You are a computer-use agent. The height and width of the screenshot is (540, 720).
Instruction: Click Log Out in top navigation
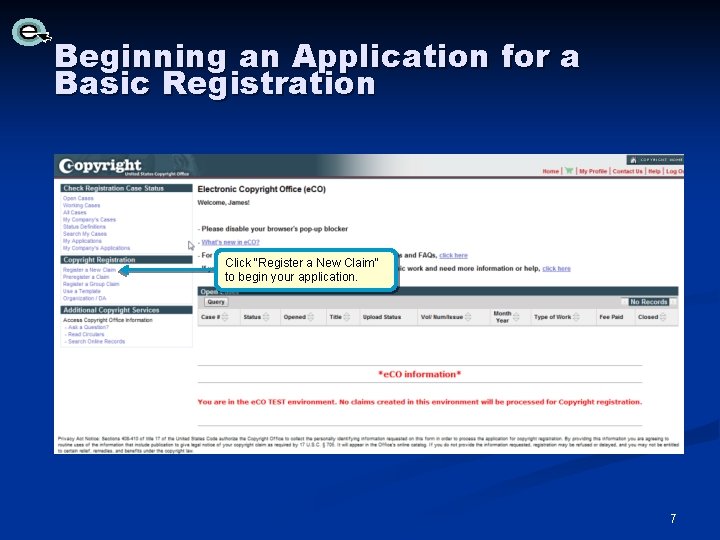675,171
